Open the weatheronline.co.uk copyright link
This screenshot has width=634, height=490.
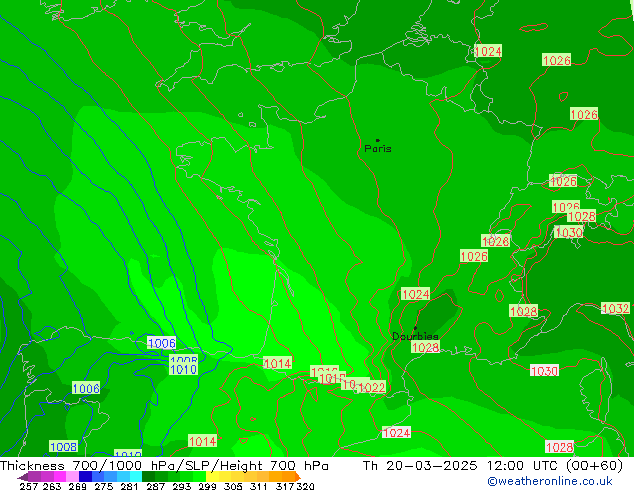550,481
